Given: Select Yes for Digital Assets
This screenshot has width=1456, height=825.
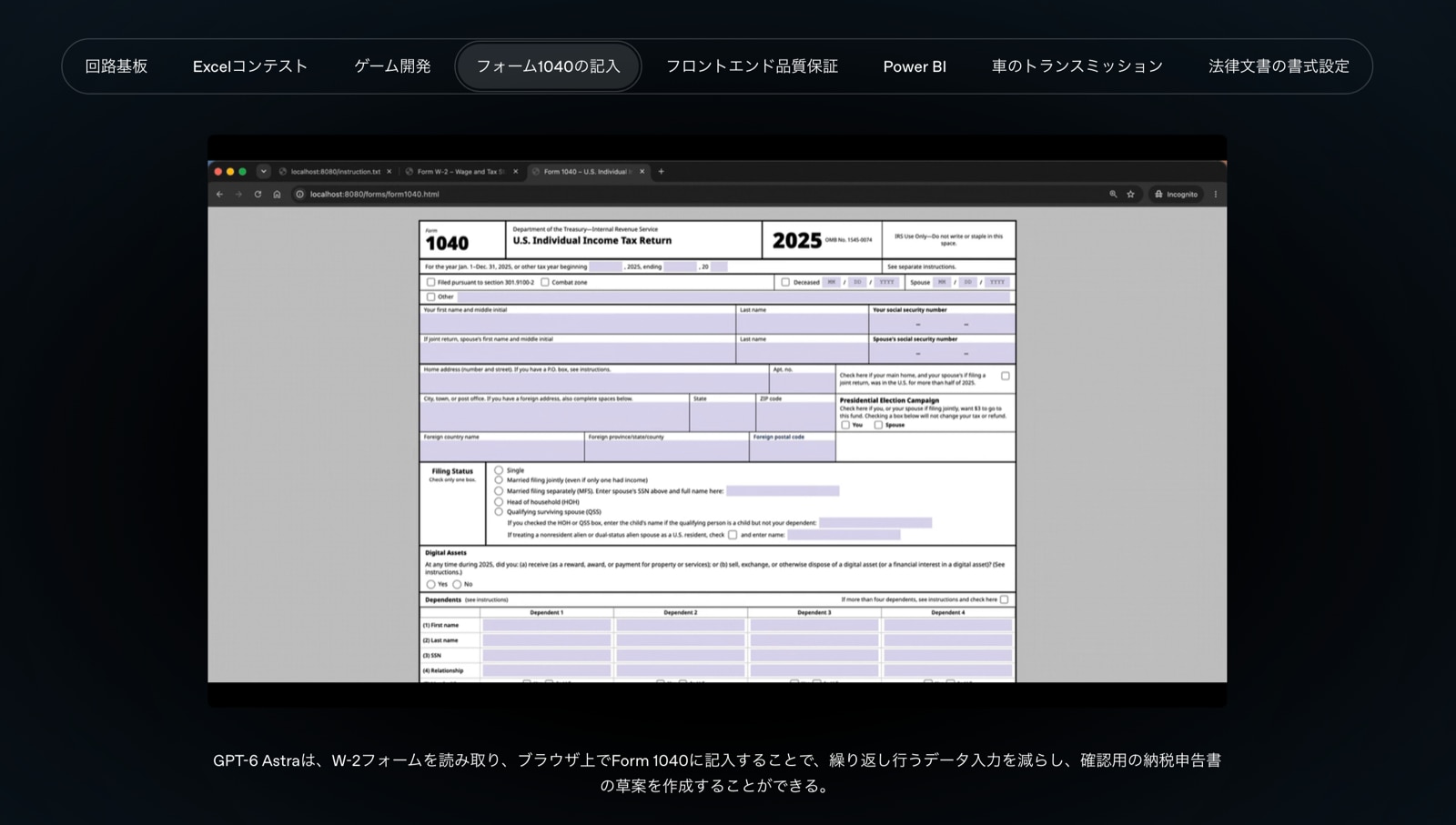Looking at the screenshot, I should 430,584.
